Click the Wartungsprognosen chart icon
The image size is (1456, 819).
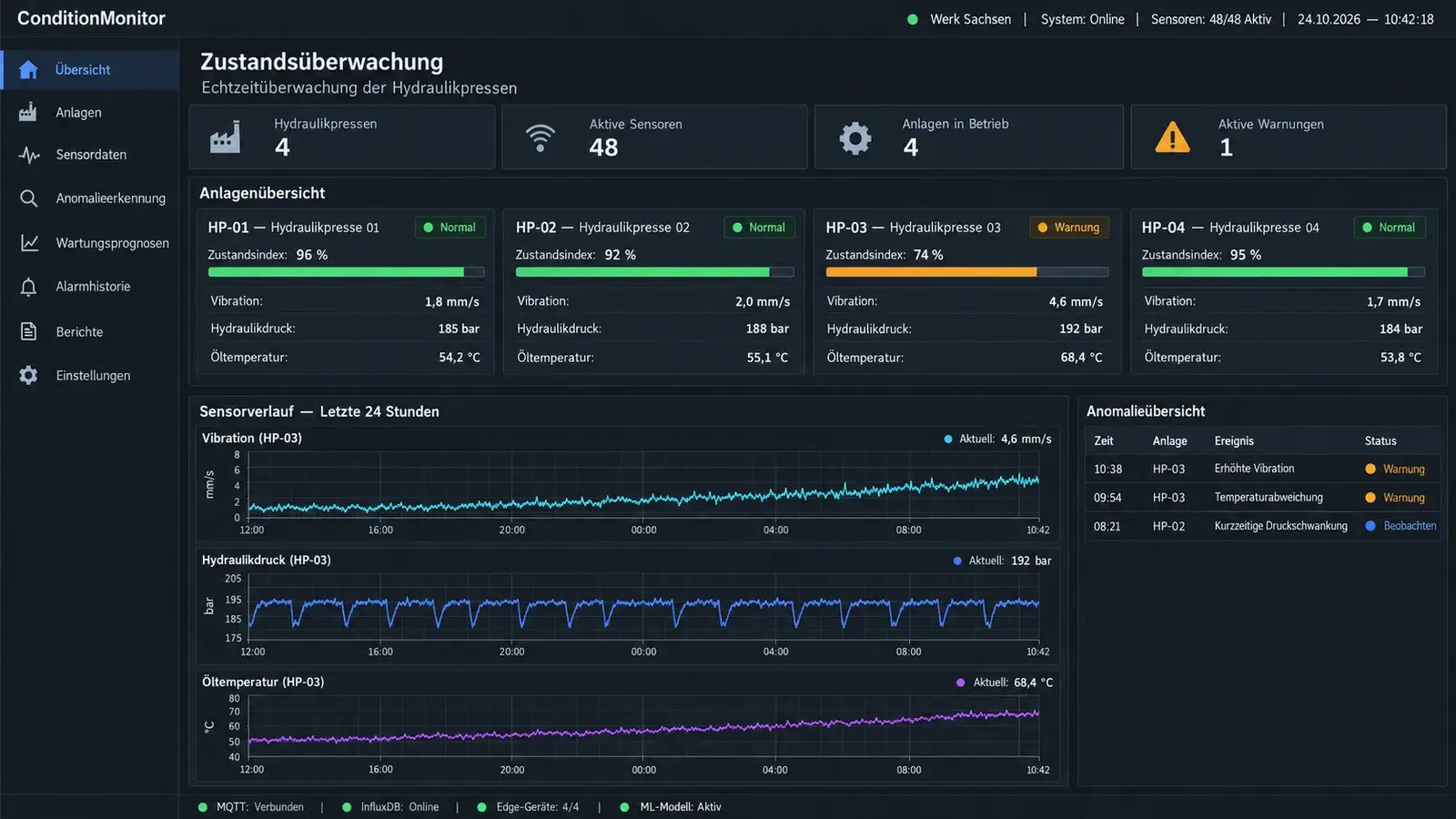(x=29, y=243)
